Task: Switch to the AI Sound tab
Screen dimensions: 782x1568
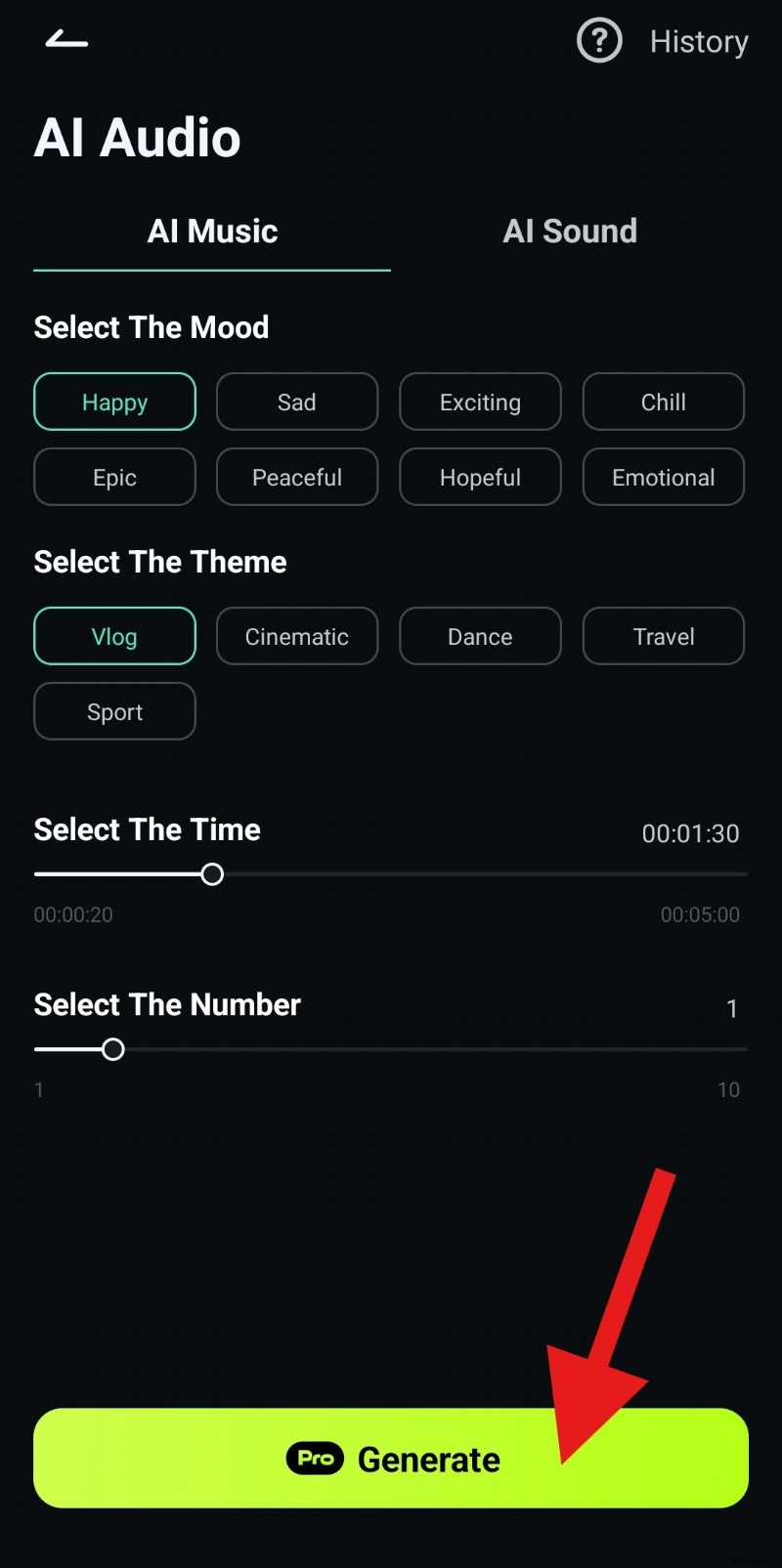Action: pyautogui.click(x=570, y=232)
